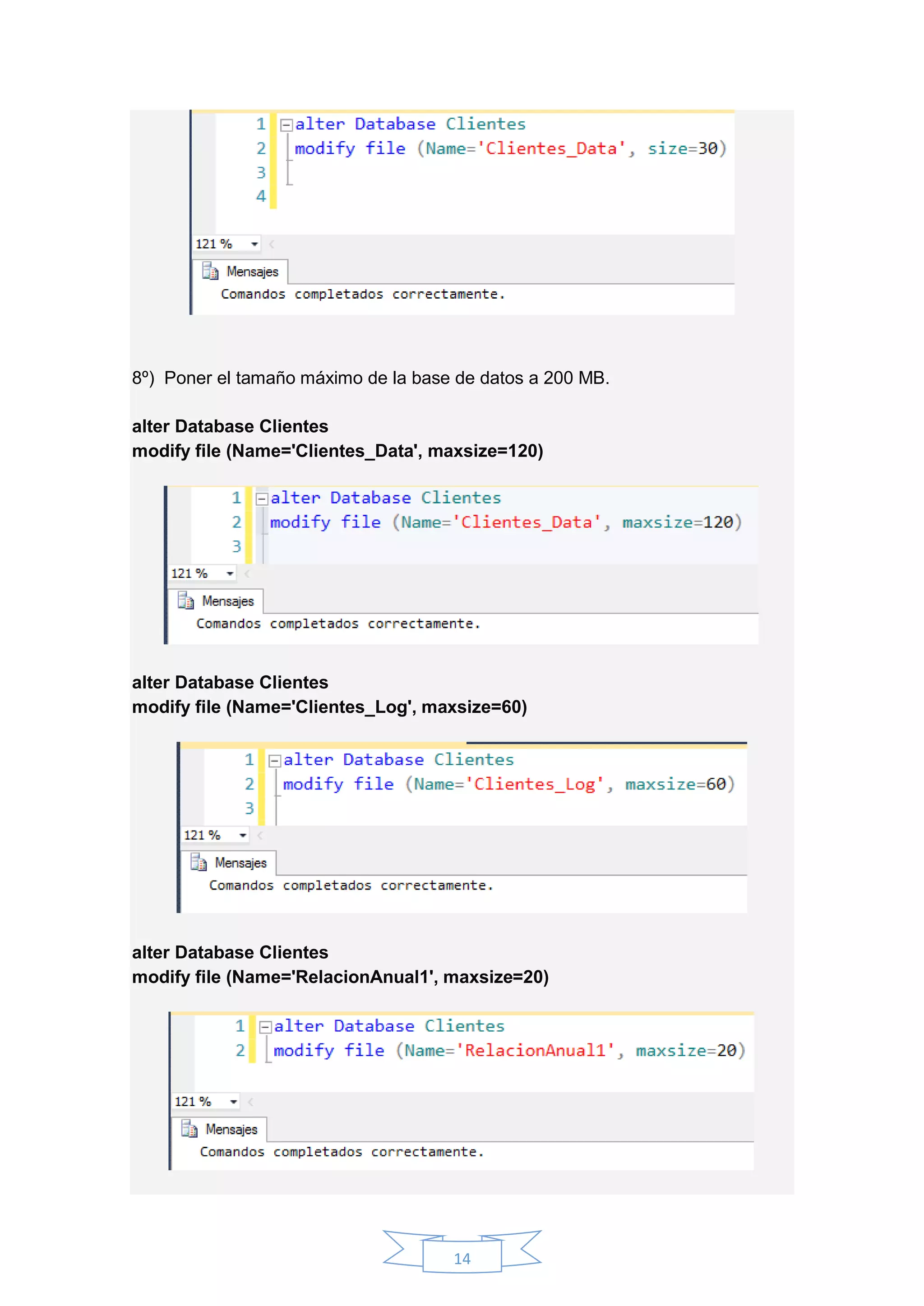Collapse the code block in the size=30 query

(287, 125)
